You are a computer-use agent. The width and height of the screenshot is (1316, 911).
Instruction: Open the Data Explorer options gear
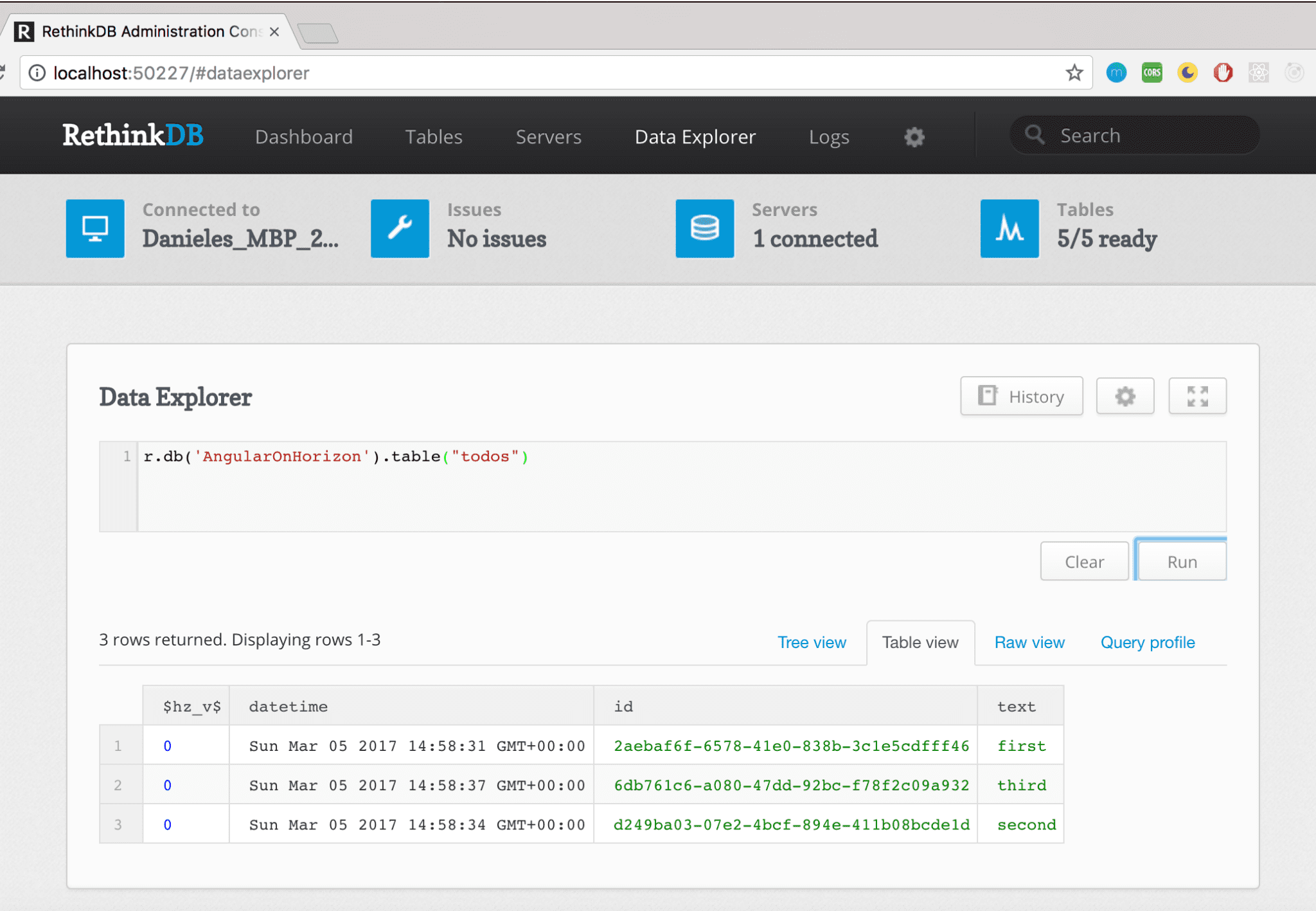coord(1125,396)
